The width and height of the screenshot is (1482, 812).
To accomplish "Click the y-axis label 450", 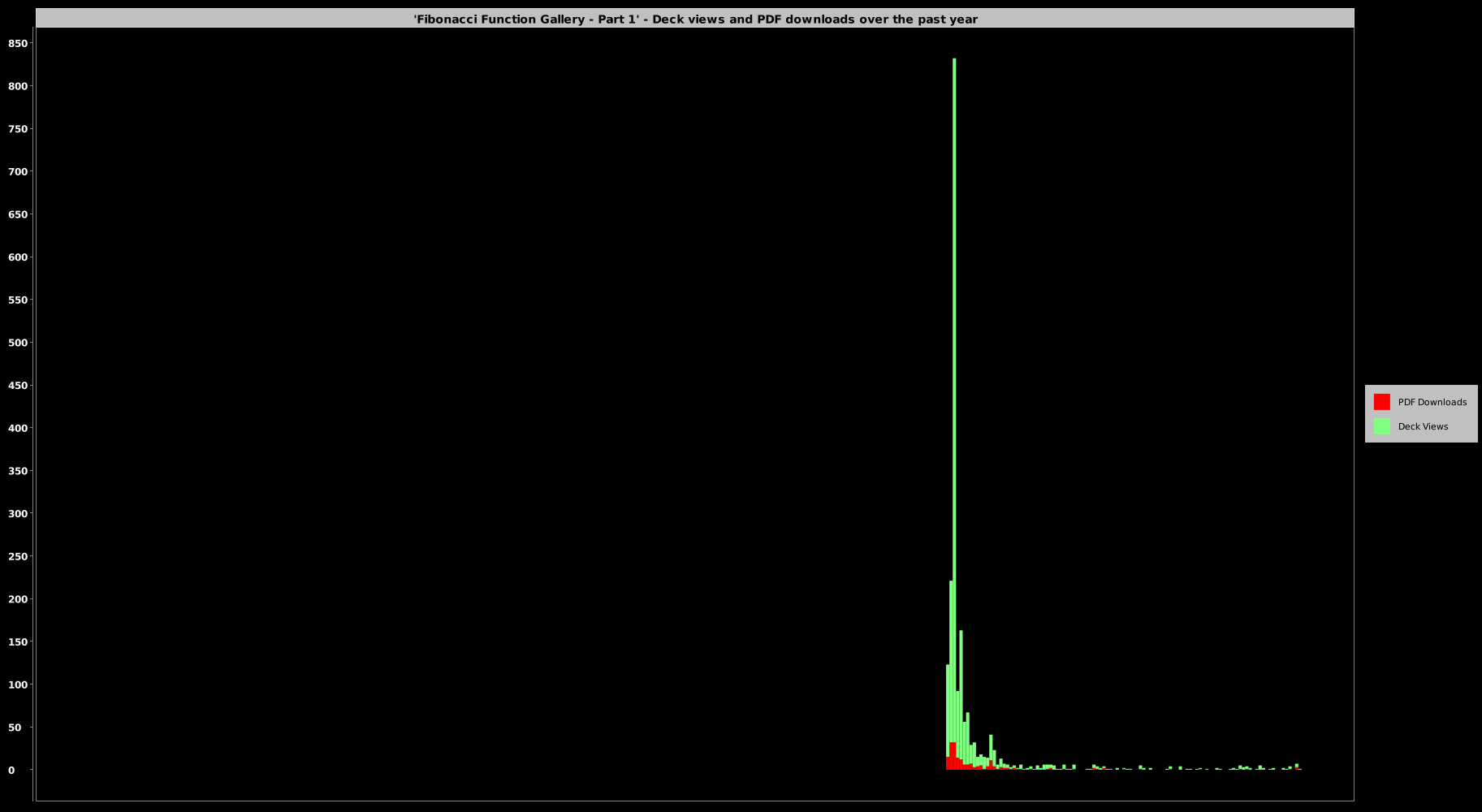I will 18,386.
